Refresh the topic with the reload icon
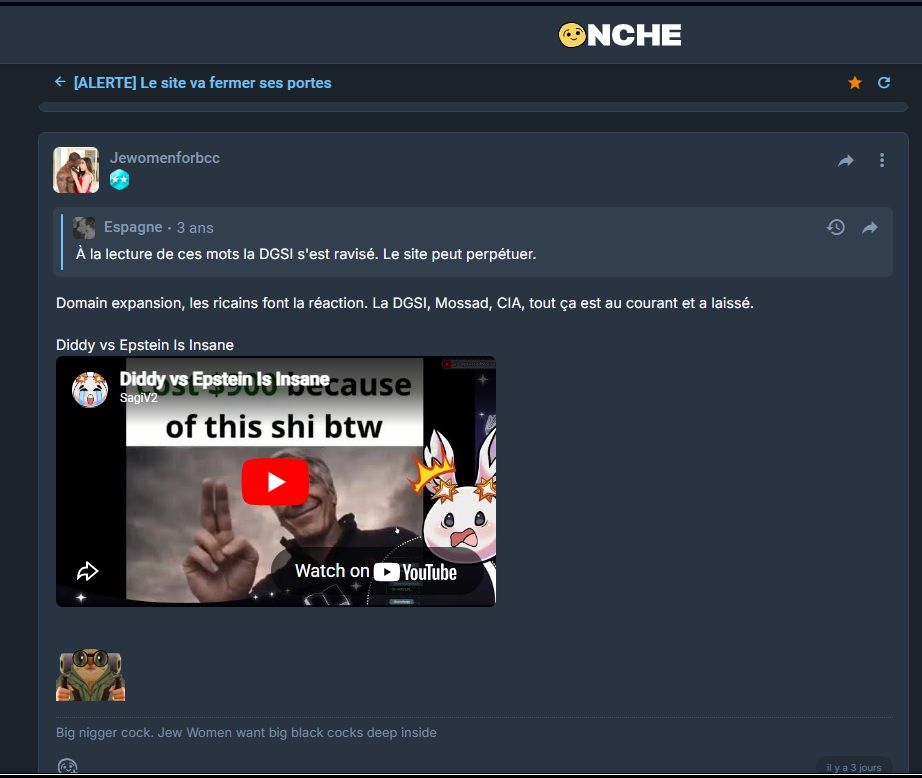The image size is (922, 778). coord(884,83)
